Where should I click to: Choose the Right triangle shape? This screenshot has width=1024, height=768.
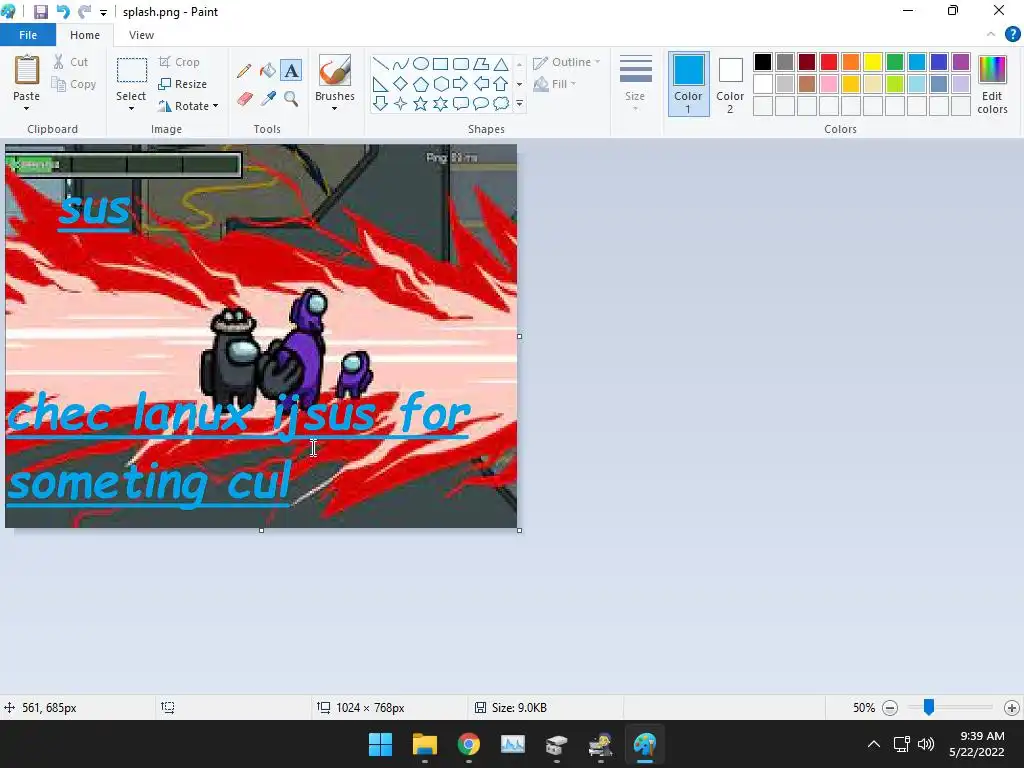coord(380,84)
